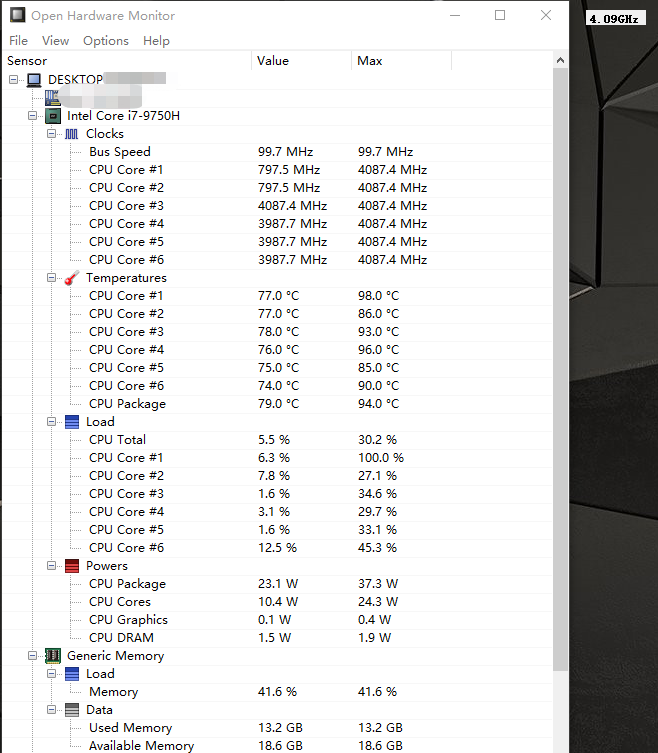Select CPU Core #2 load row (7.8 %)
Viewport: 658px width, 753px height.
(x=278, y=476)
